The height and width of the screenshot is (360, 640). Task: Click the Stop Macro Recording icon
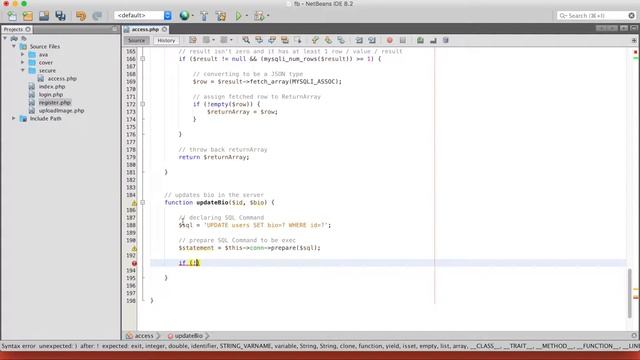[403, 40]
